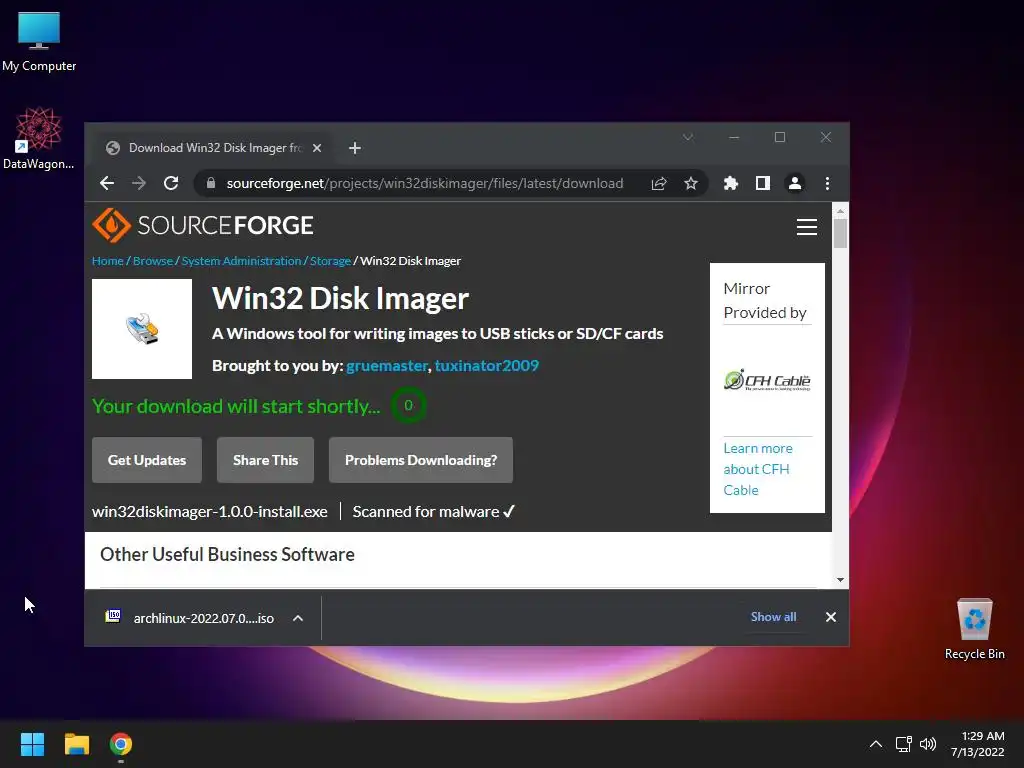Click the SourceForge logo
This screenshot has width=1024, height=768.
click(202, 225)
